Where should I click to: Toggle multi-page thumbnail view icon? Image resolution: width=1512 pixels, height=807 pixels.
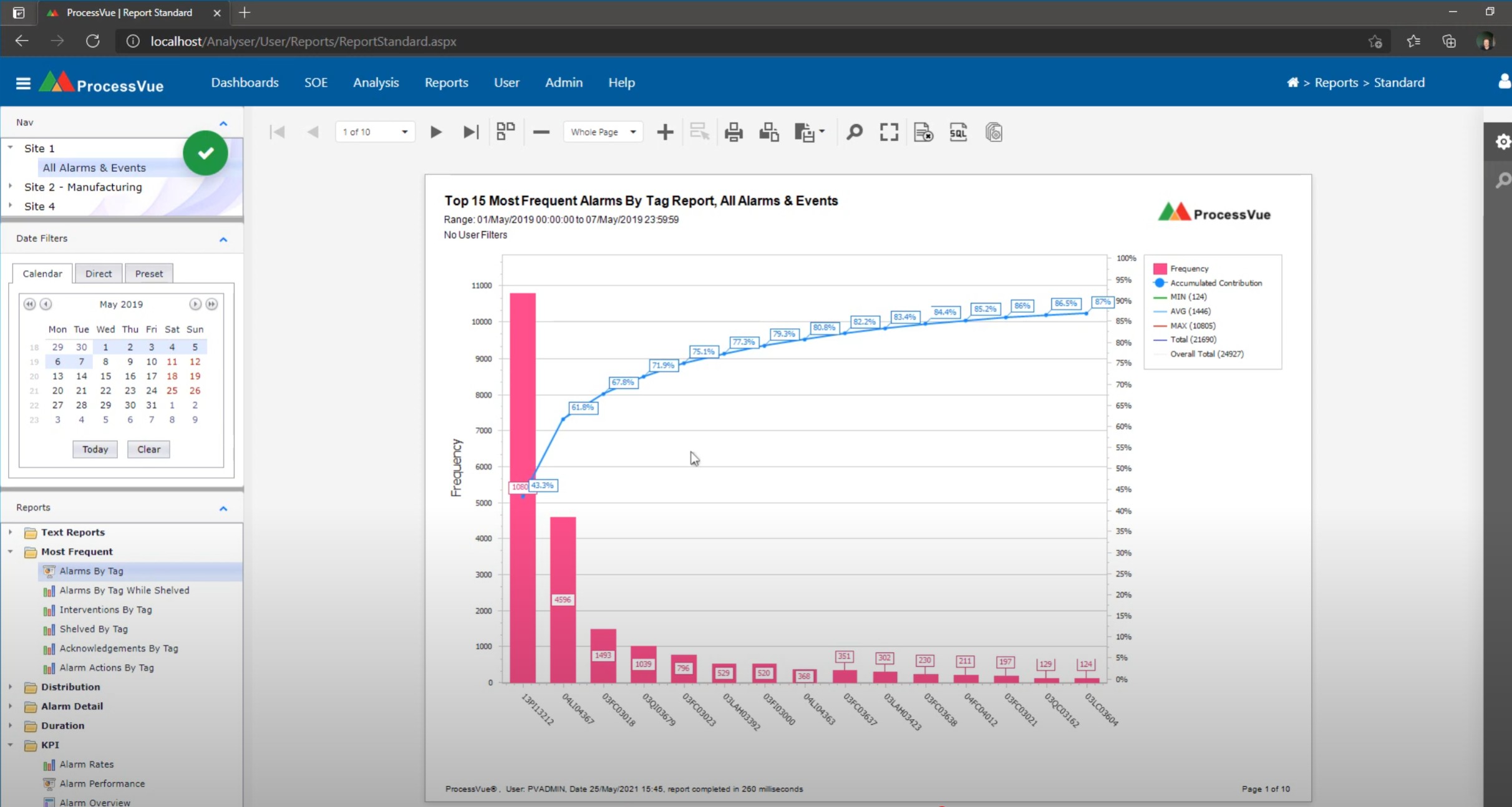[505, 132]
